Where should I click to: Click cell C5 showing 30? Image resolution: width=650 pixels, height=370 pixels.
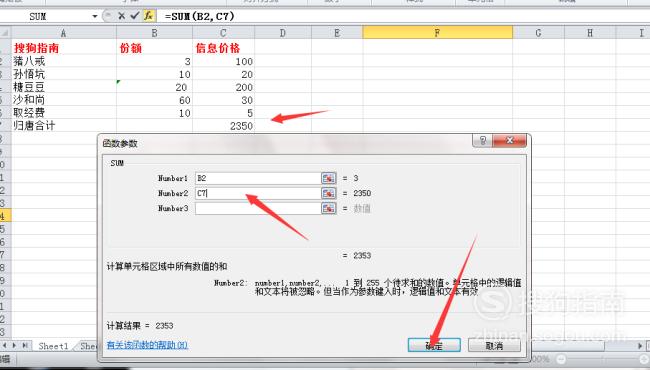223,100
